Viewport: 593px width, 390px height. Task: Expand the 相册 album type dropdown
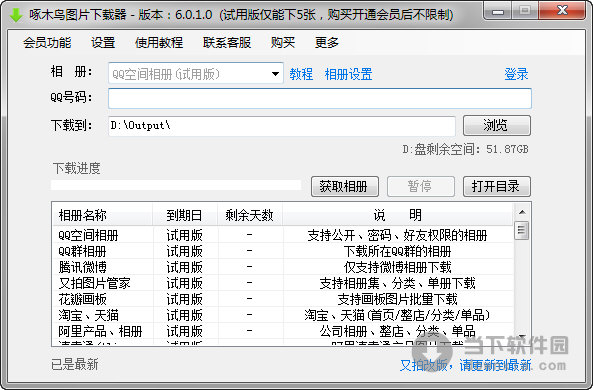coord(275,73)
